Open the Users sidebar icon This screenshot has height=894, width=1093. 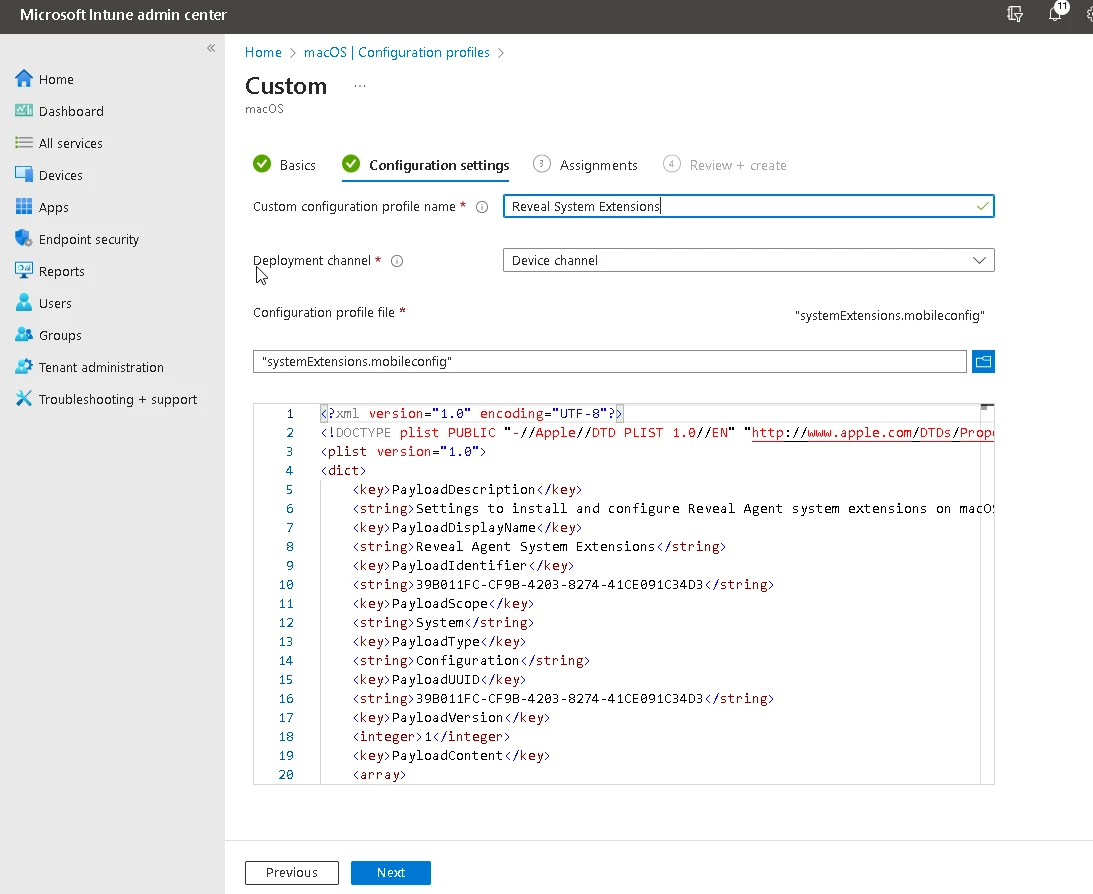24,302
